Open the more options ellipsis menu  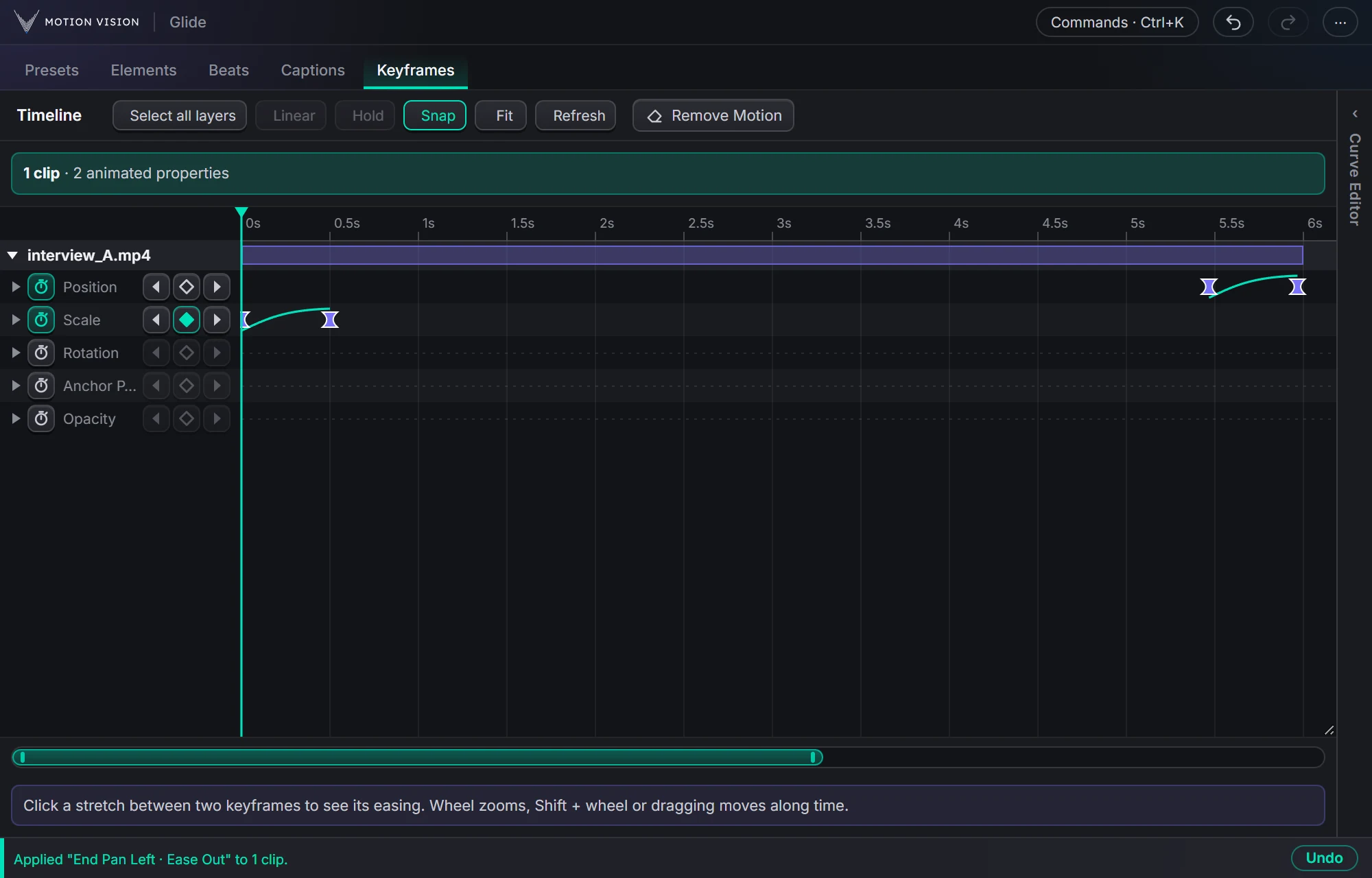click(x=1340, y=22)
